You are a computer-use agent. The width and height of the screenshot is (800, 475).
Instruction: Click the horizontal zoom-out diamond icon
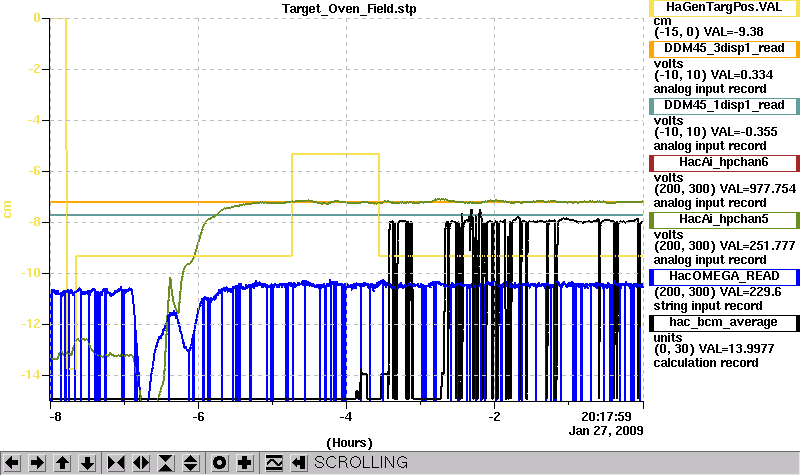pos(141,463)
